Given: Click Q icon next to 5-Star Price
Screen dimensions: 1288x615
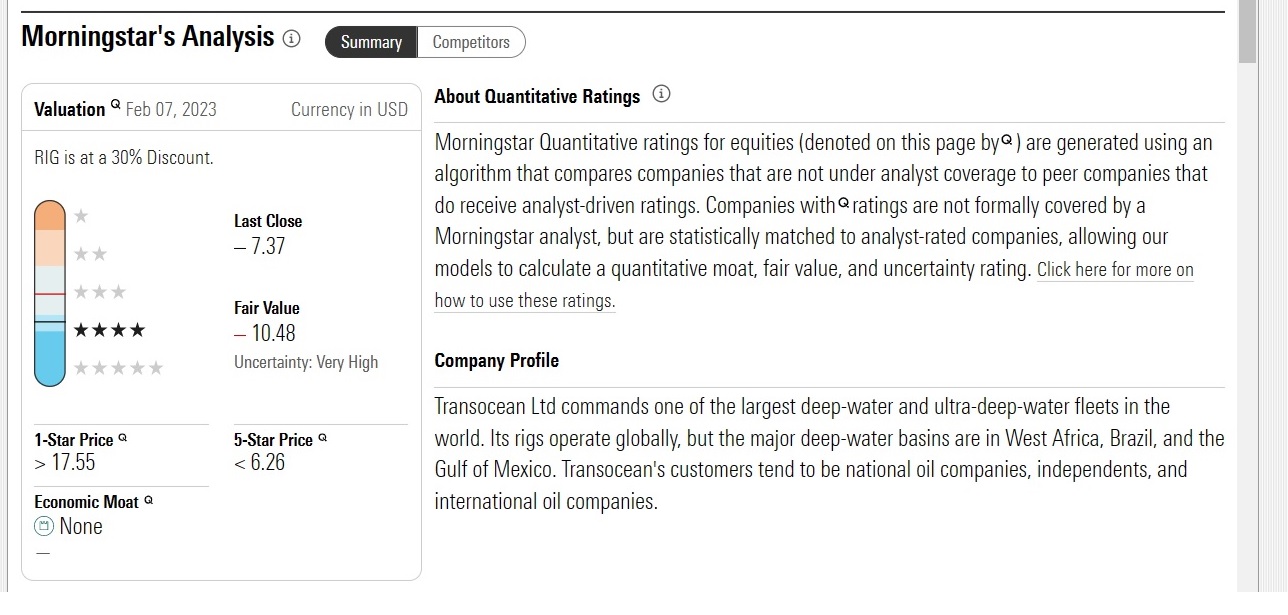Looking at the screenshot, I should click(x=323, y=437).
